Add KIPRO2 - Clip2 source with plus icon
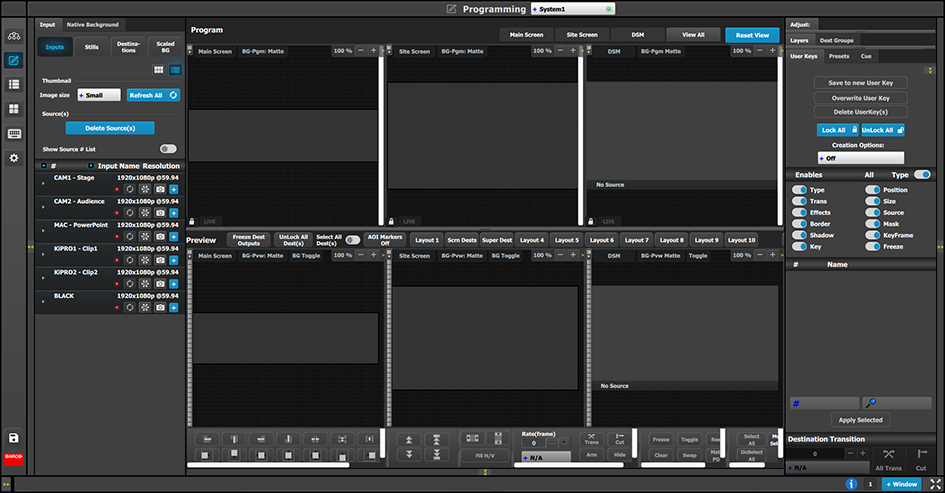The image size is (945, 493). (174, 283)
